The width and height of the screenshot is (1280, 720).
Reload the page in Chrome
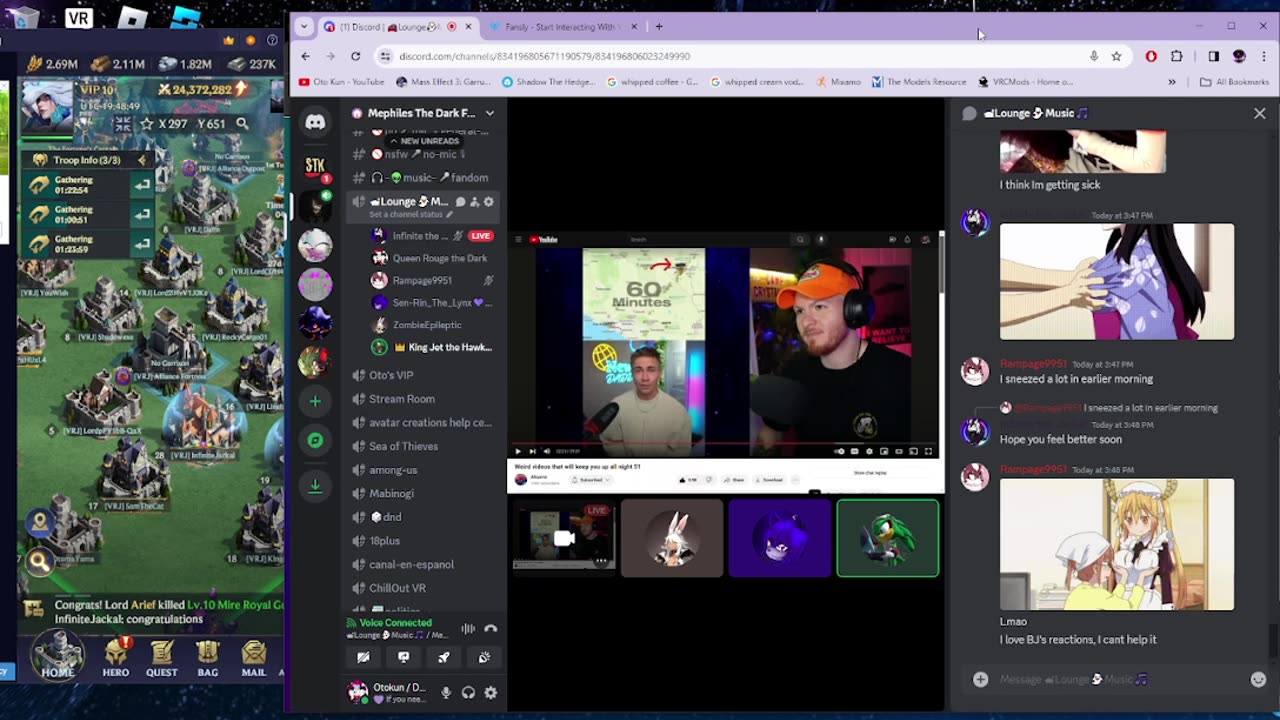pos(355,56)
